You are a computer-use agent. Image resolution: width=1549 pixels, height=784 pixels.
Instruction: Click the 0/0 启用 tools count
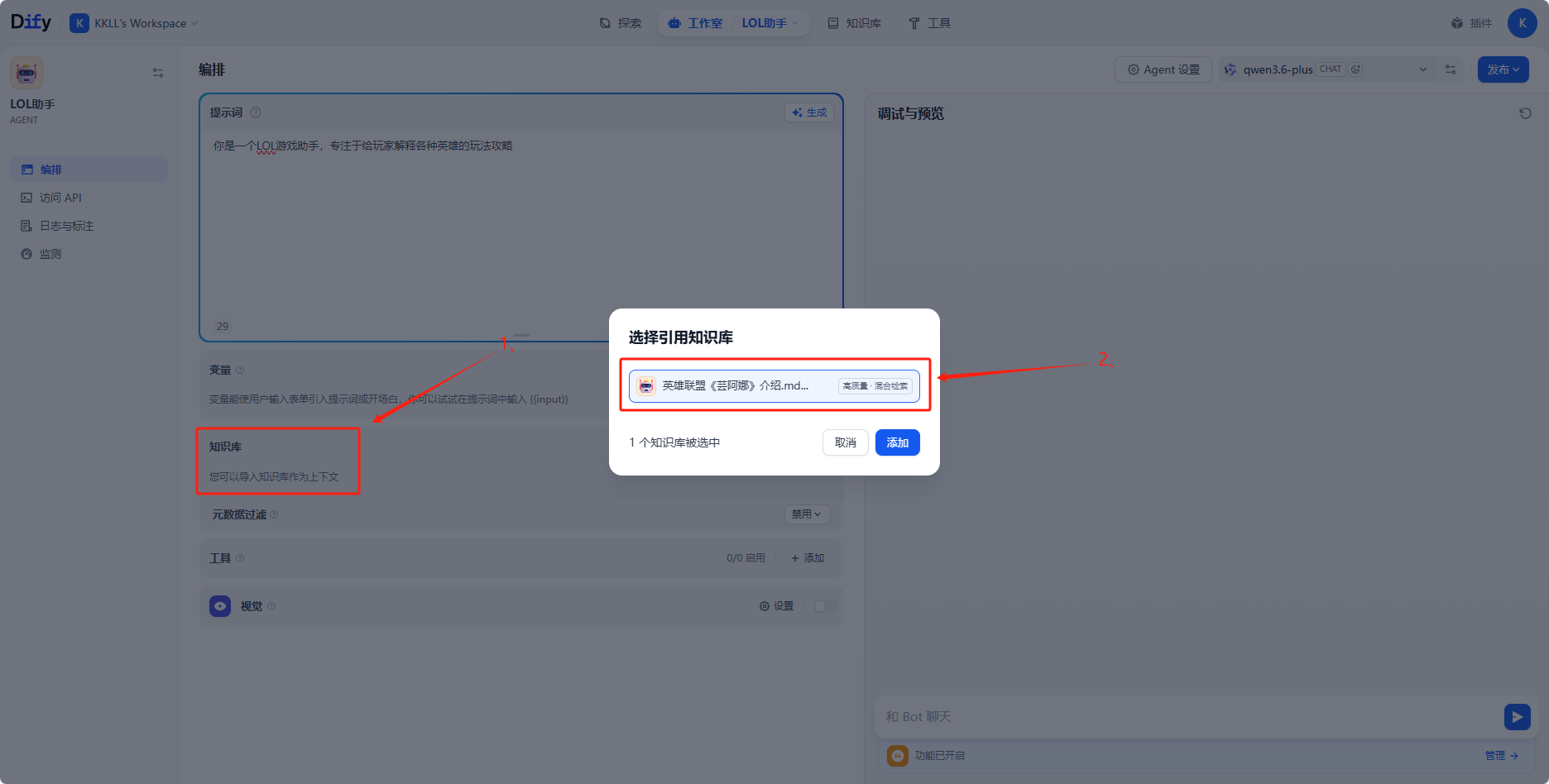746,558
